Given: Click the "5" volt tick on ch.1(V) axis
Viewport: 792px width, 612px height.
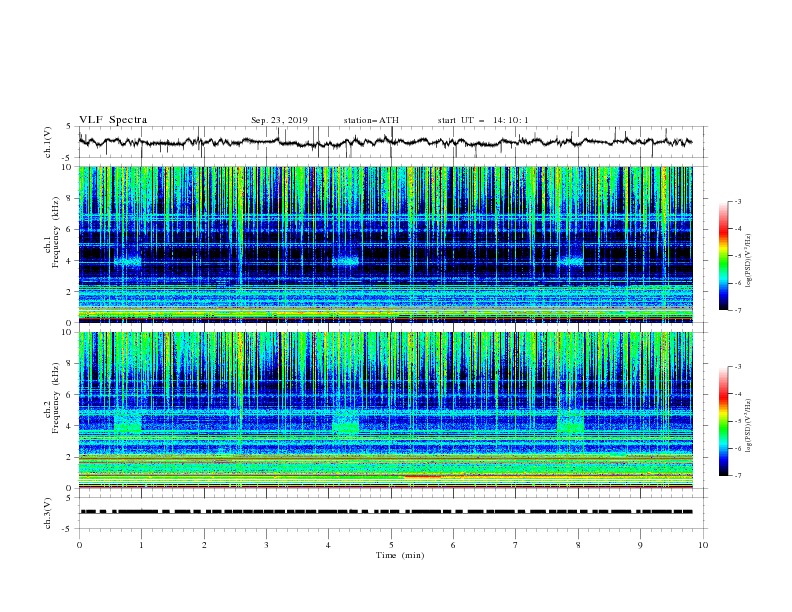Looking at the screenshot, I should (70, 126).
